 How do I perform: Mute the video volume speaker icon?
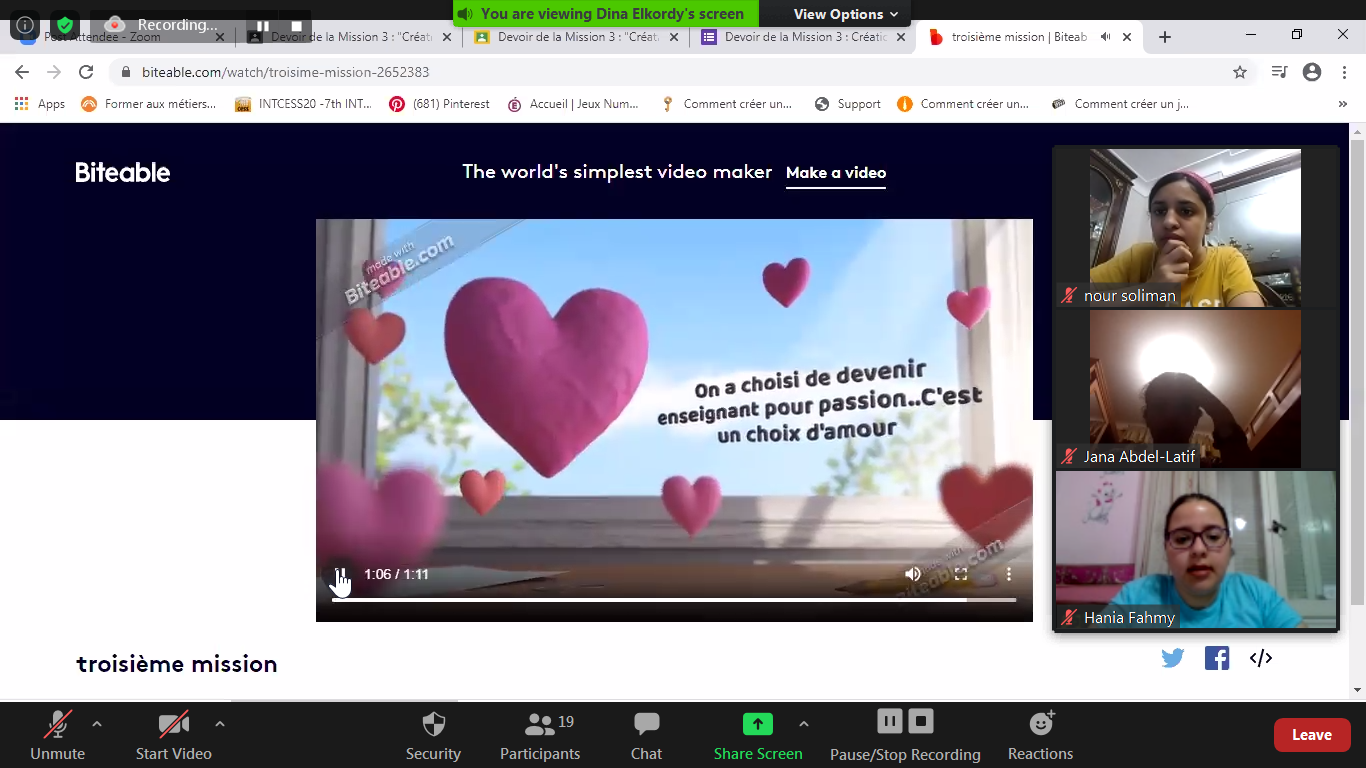point(913,574)
